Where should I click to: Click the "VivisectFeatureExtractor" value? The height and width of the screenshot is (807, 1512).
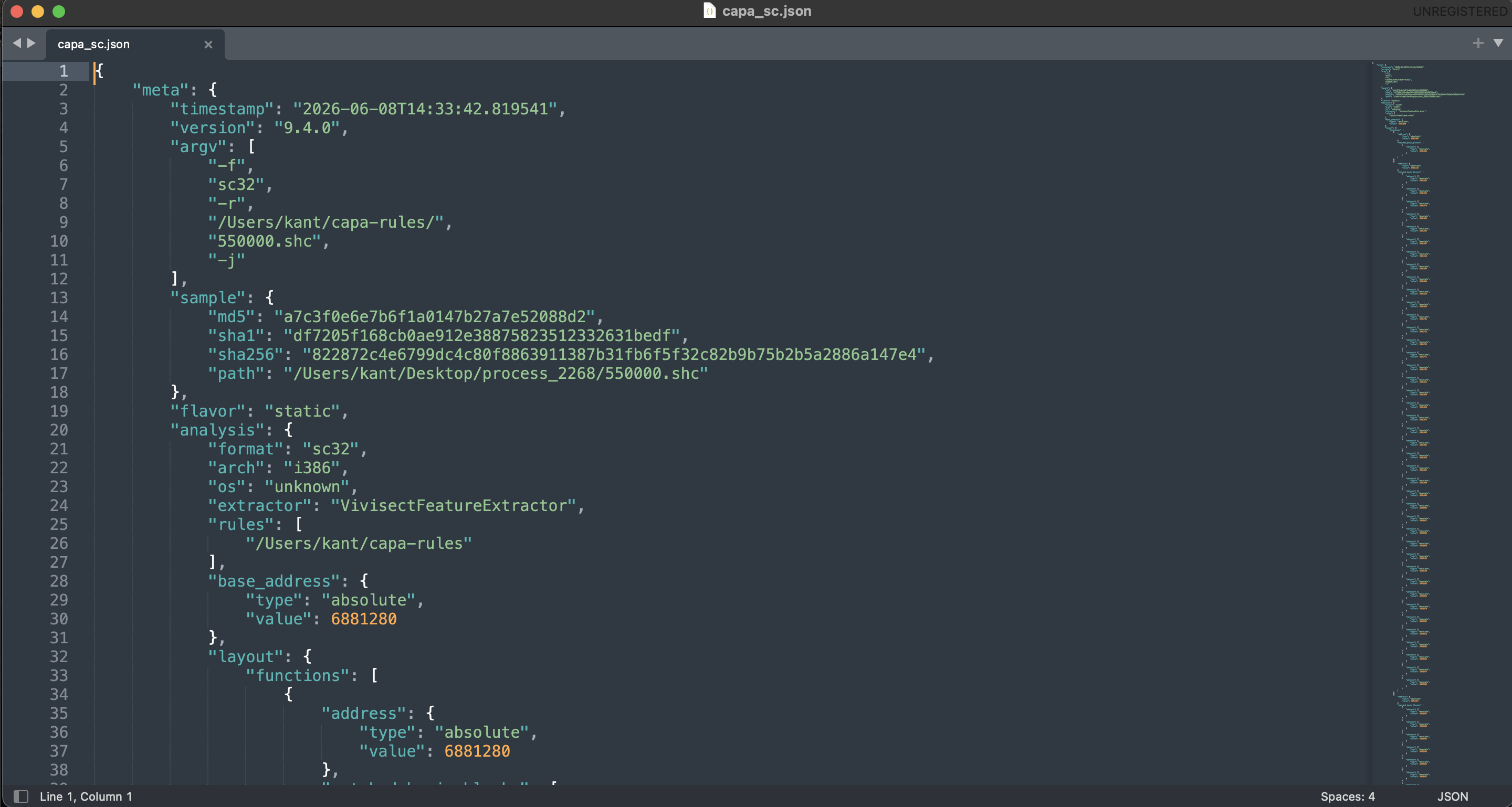(x=454, y=505)
